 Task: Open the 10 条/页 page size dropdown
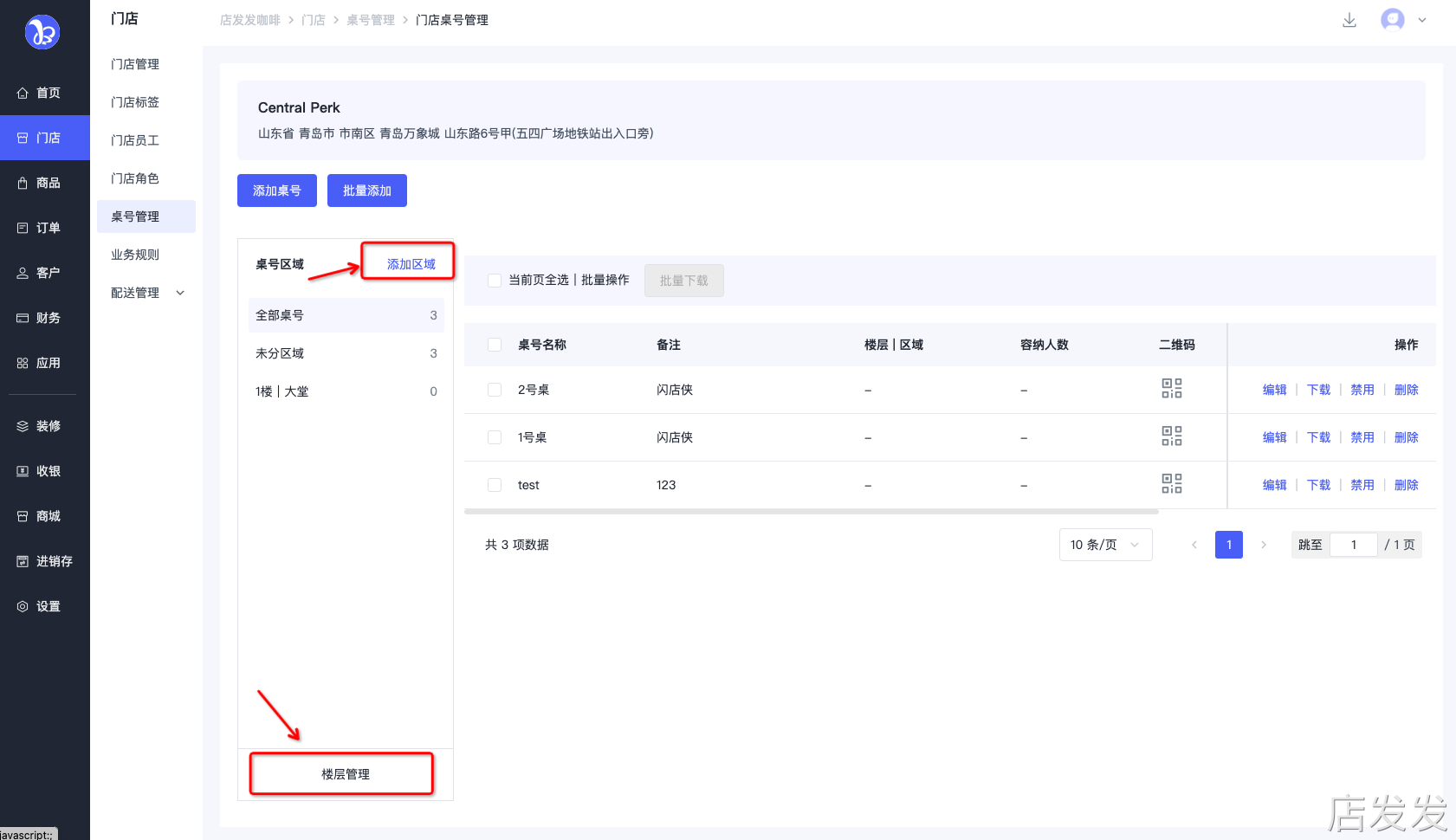click(x=1105, y=545)
